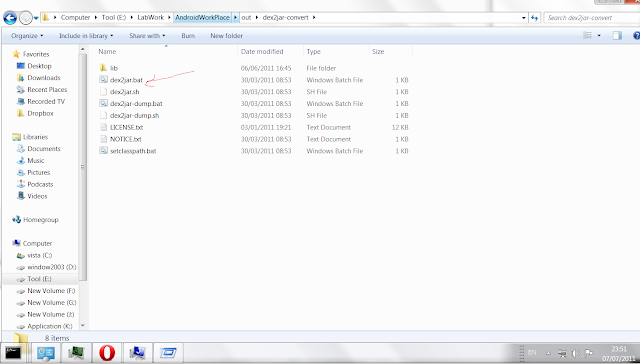Open Desktop under Favorites
The image size is (640, 364).
[39, 66]
